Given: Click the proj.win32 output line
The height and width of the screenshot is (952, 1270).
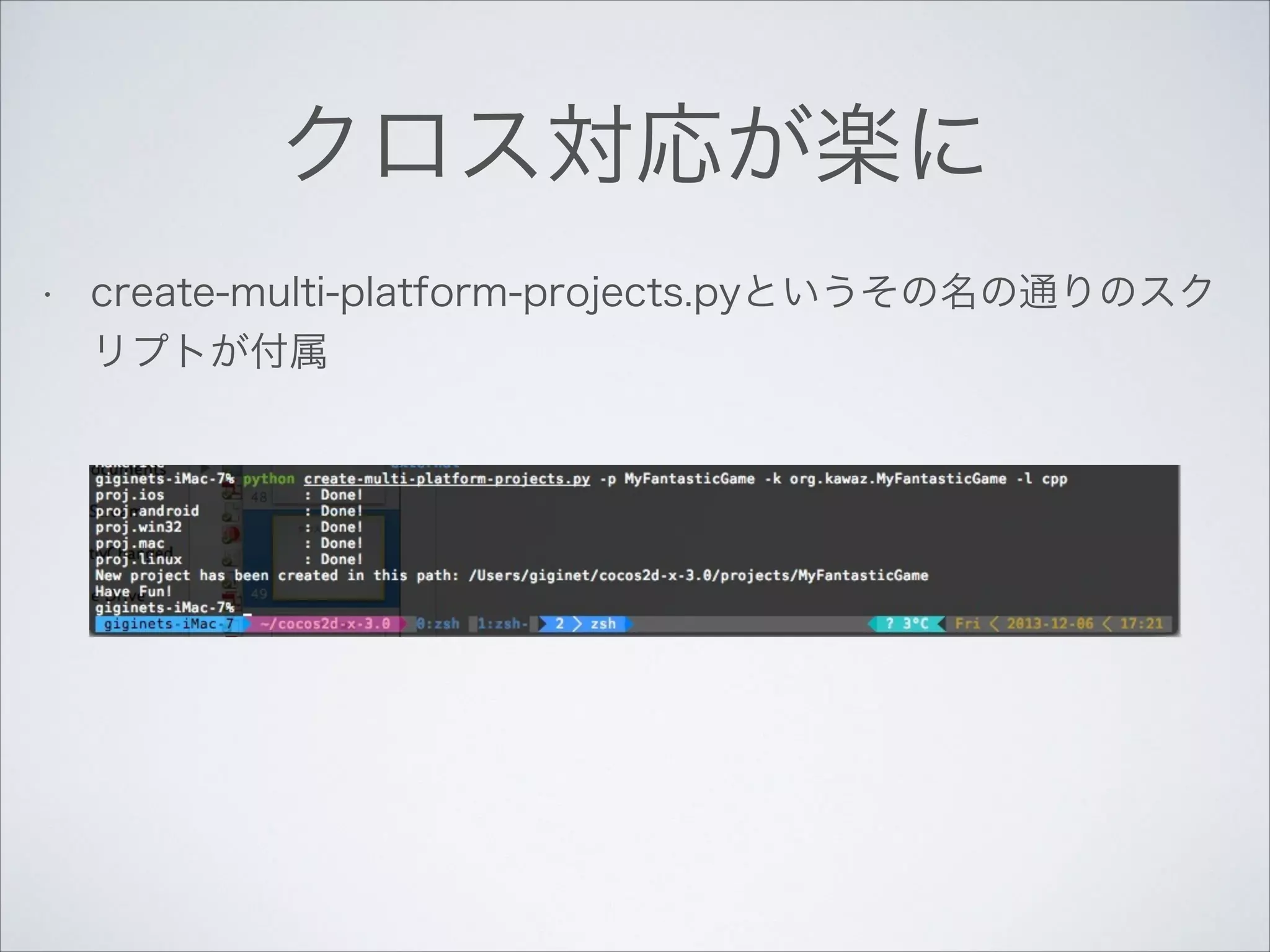Looking at the screenshot, I should click(229, 527).
